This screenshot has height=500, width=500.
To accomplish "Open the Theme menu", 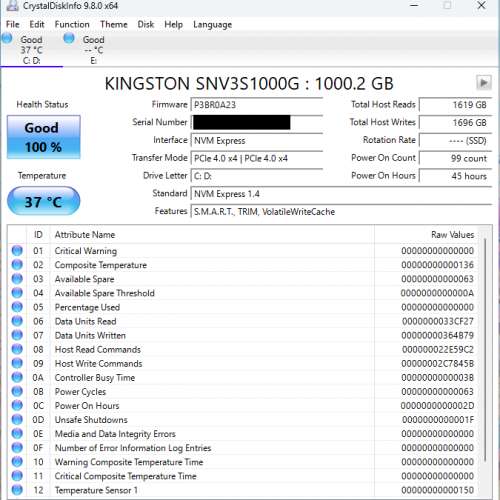I will pyautogui.click(x=114, y=24).
